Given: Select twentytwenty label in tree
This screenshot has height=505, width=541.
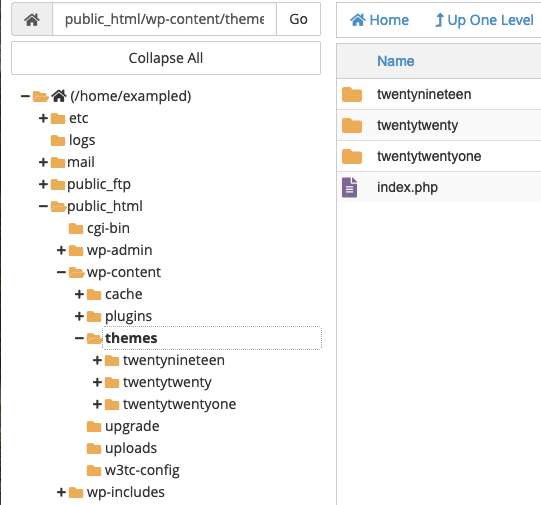Looking at the screenshot, I should point(167,382).
